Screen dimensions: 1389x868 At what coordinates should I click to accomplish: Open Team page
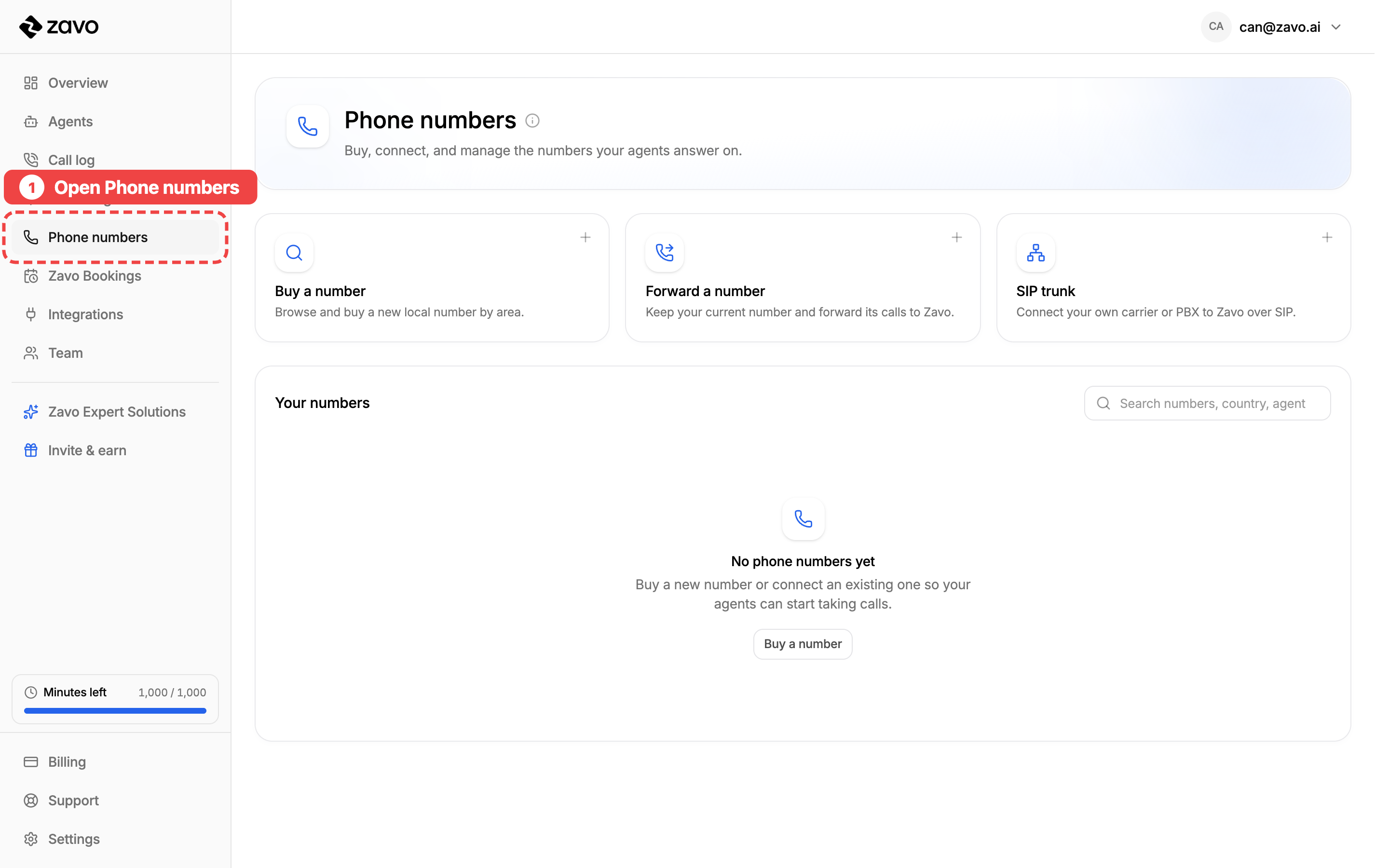[115, 353]
